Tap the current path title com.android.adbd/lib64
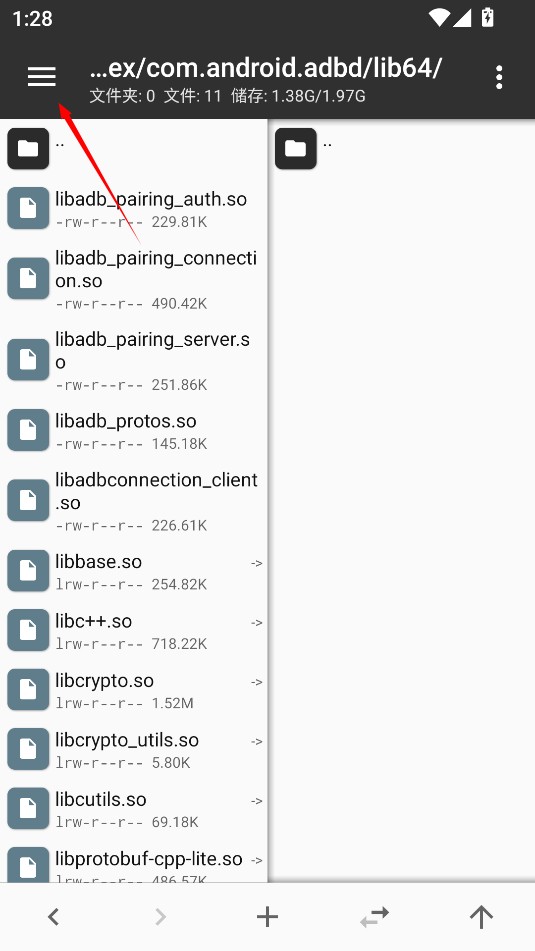 pyautogui.click(x=266, y=68)
